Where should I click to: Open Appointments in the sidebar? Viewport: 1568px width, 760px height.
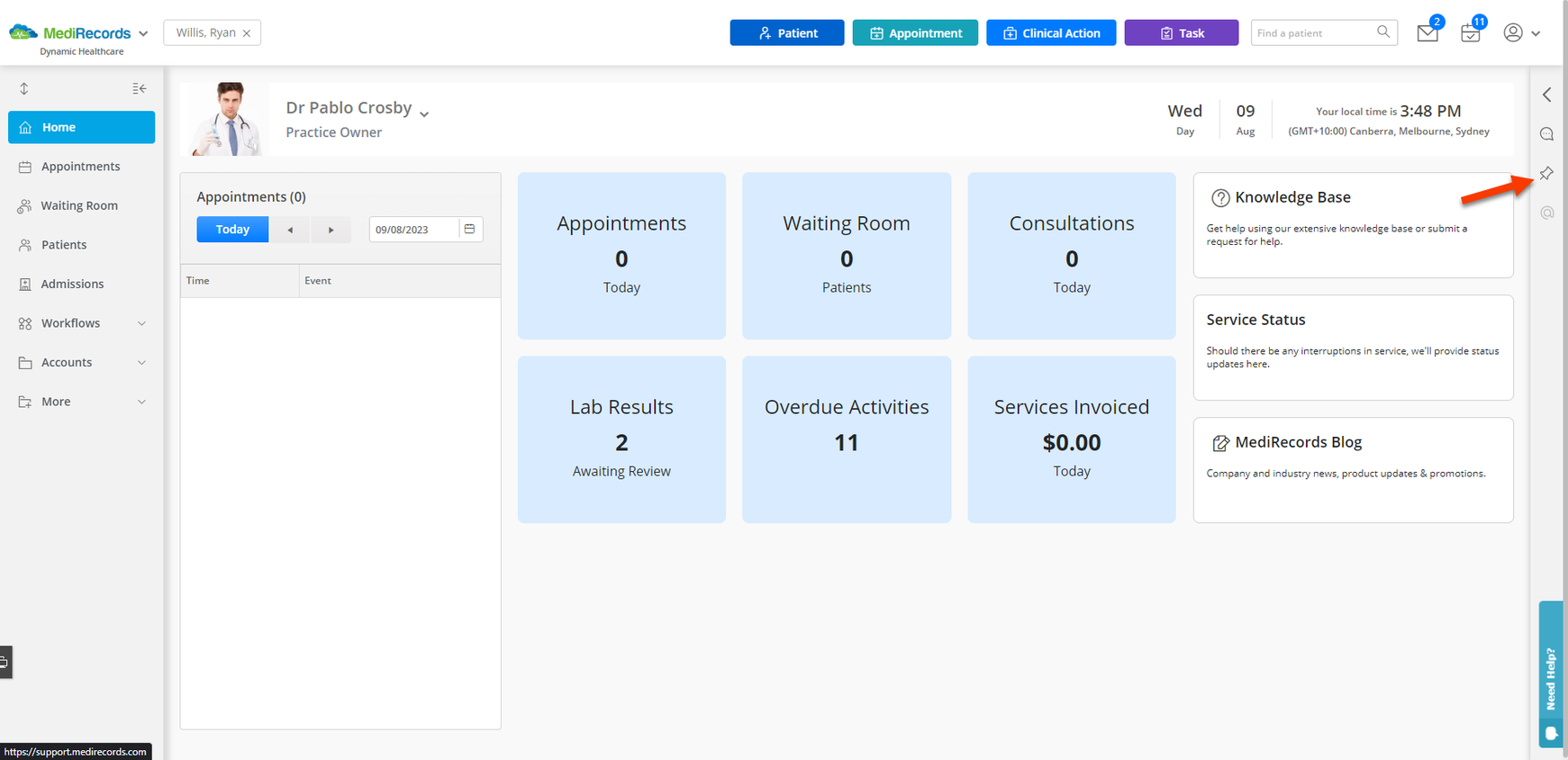click(81, 167)
